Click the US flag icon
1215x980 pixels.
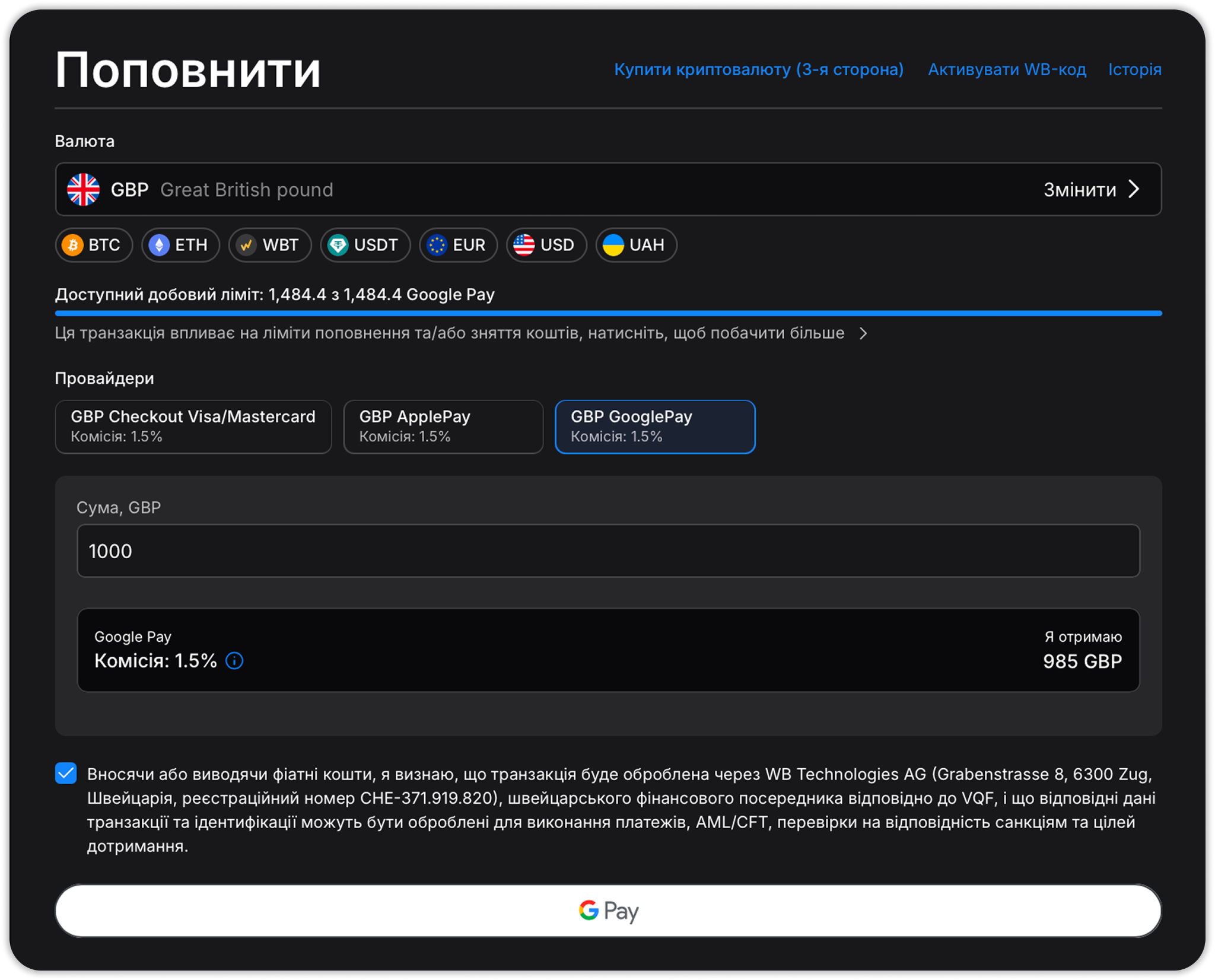click(524, 245)
